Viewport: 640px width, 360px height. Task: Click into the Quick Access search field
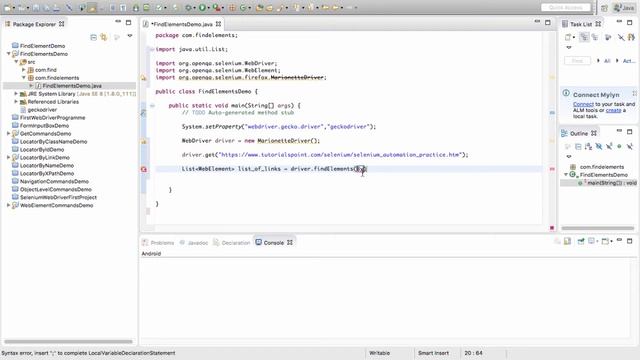566,7
